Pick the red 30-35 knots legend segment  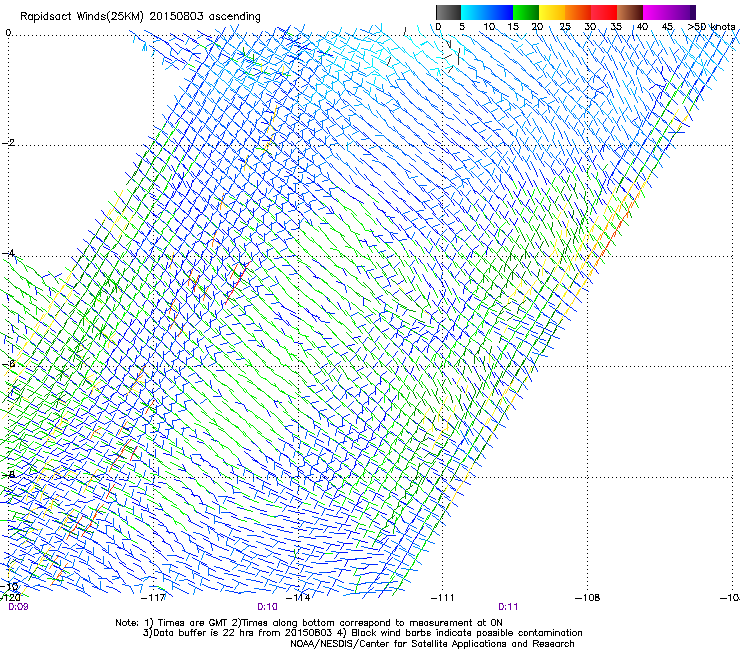click(604, 12)
